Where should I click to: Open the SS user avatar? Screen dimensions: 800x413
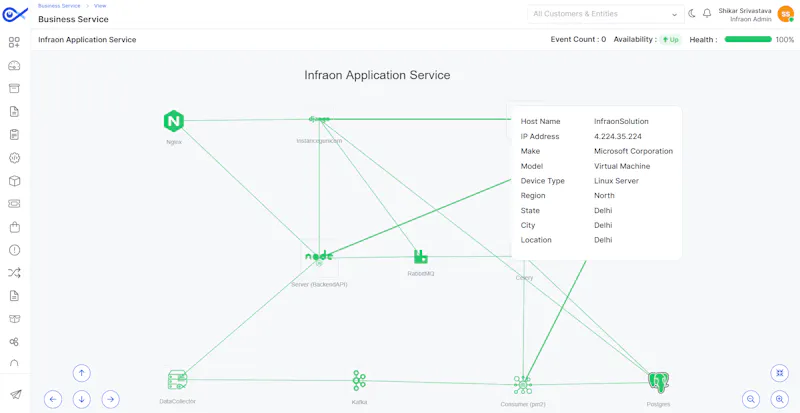coord(785,14)
